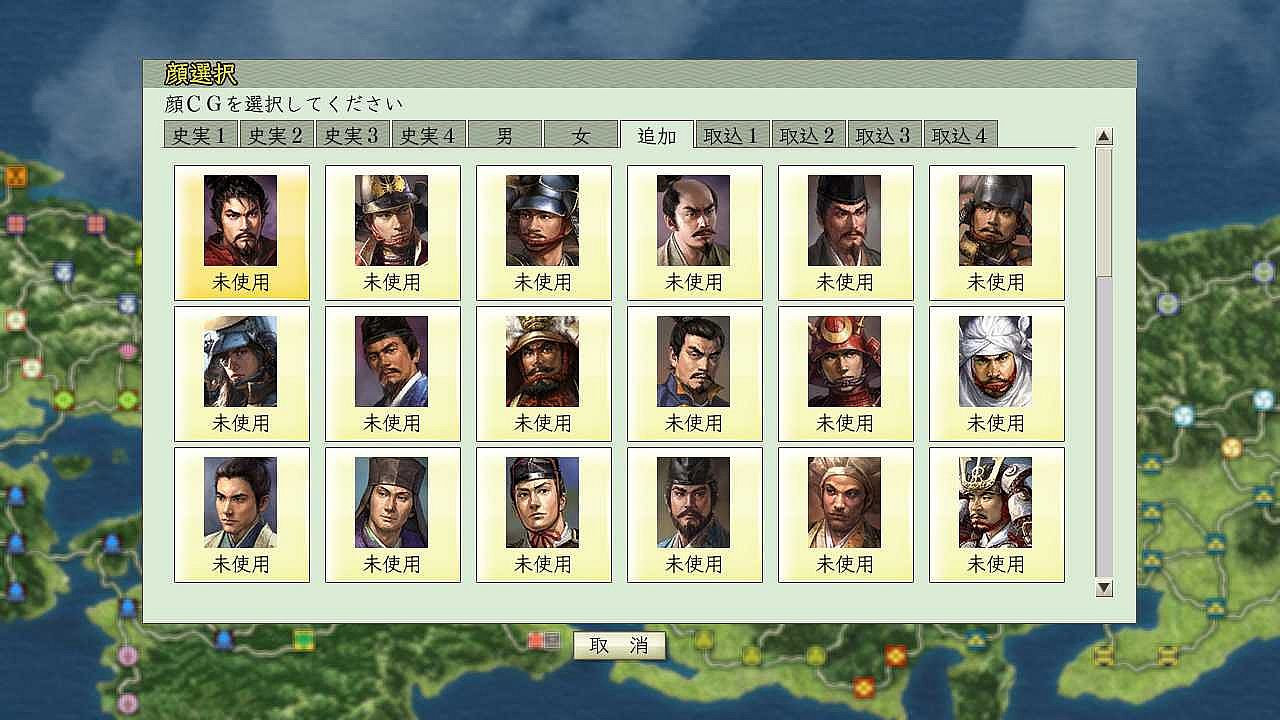Select the white turban portrait
Image resolution: width=1280 pixels, height=720 pixels.
click(x=996, y=374)
